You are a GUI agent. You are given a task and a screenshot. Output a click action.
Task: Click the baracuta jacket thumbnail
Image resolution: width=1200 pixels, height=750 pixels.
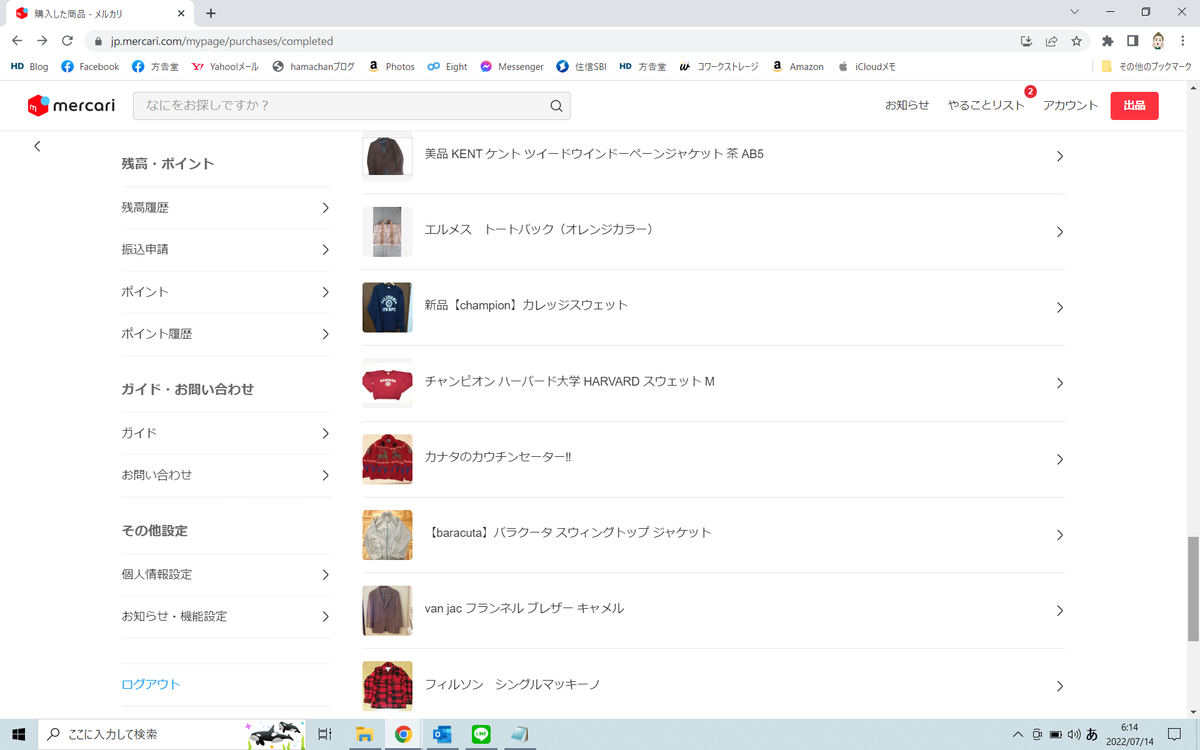(387, 534)
